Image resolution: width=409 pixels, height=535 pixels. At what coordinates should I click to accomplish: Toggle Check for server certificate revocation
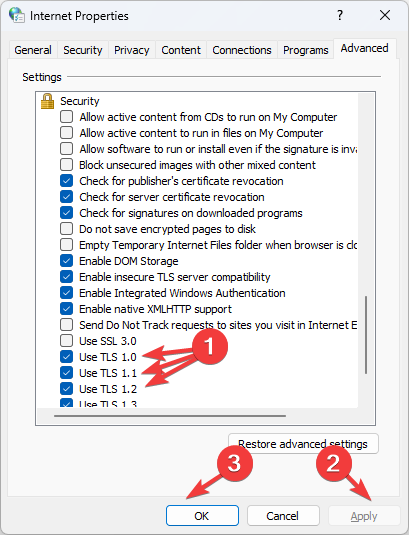tap(67, 197)
